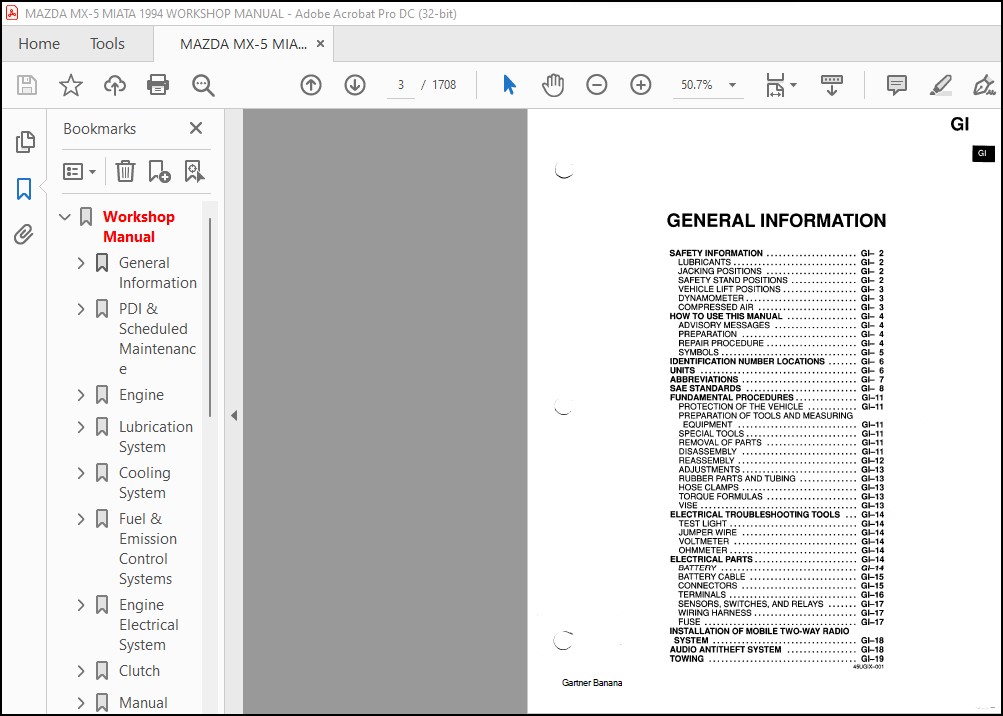The width and height of the screenshot is (1003, 716).
Task: Add a new bookmark
Action: [x=159, y=171]
